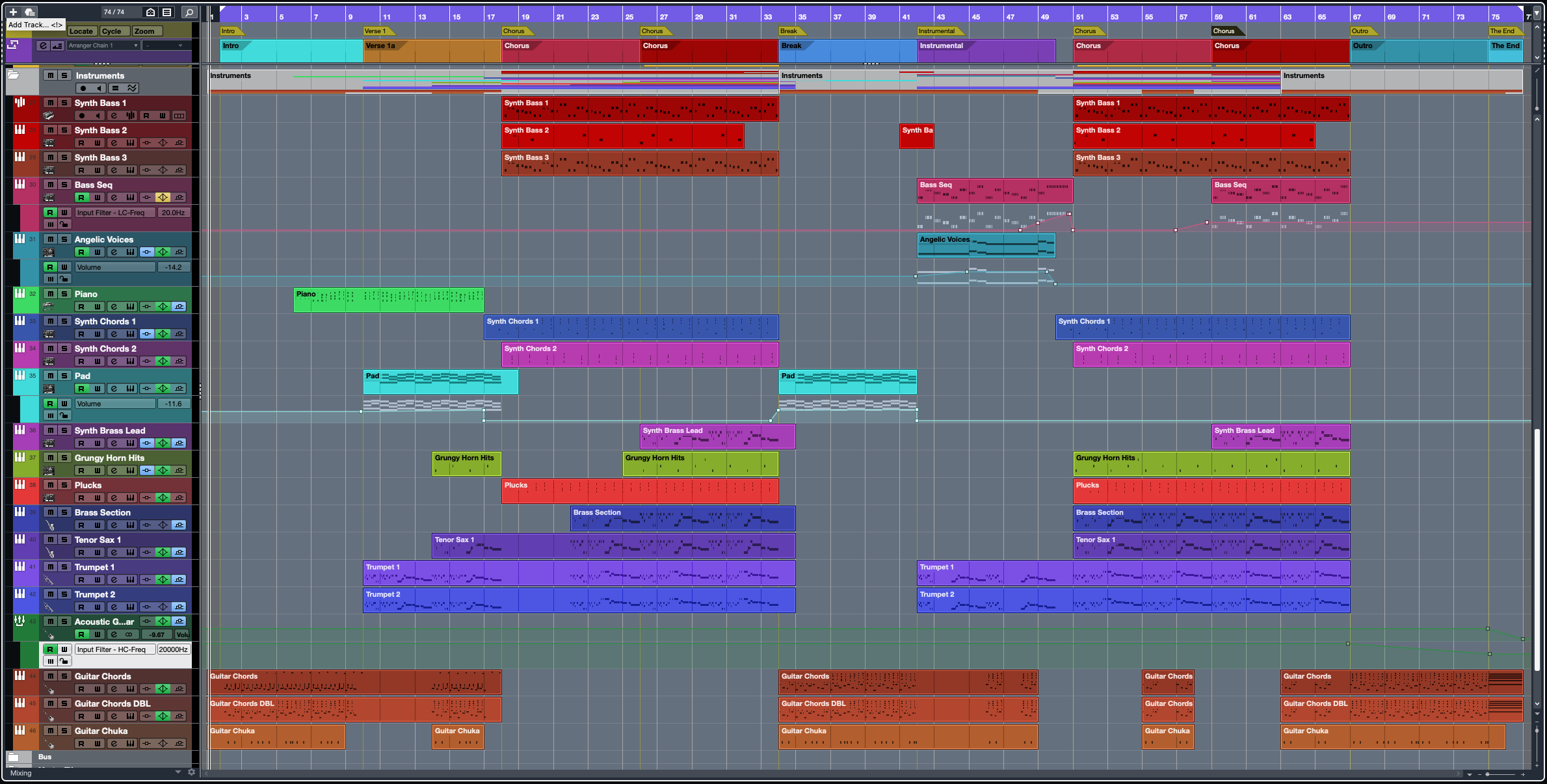The image size is (1547, 784).
Task: Open Bass Seq edit instrument keys icon
Action: tap(130, 198)
